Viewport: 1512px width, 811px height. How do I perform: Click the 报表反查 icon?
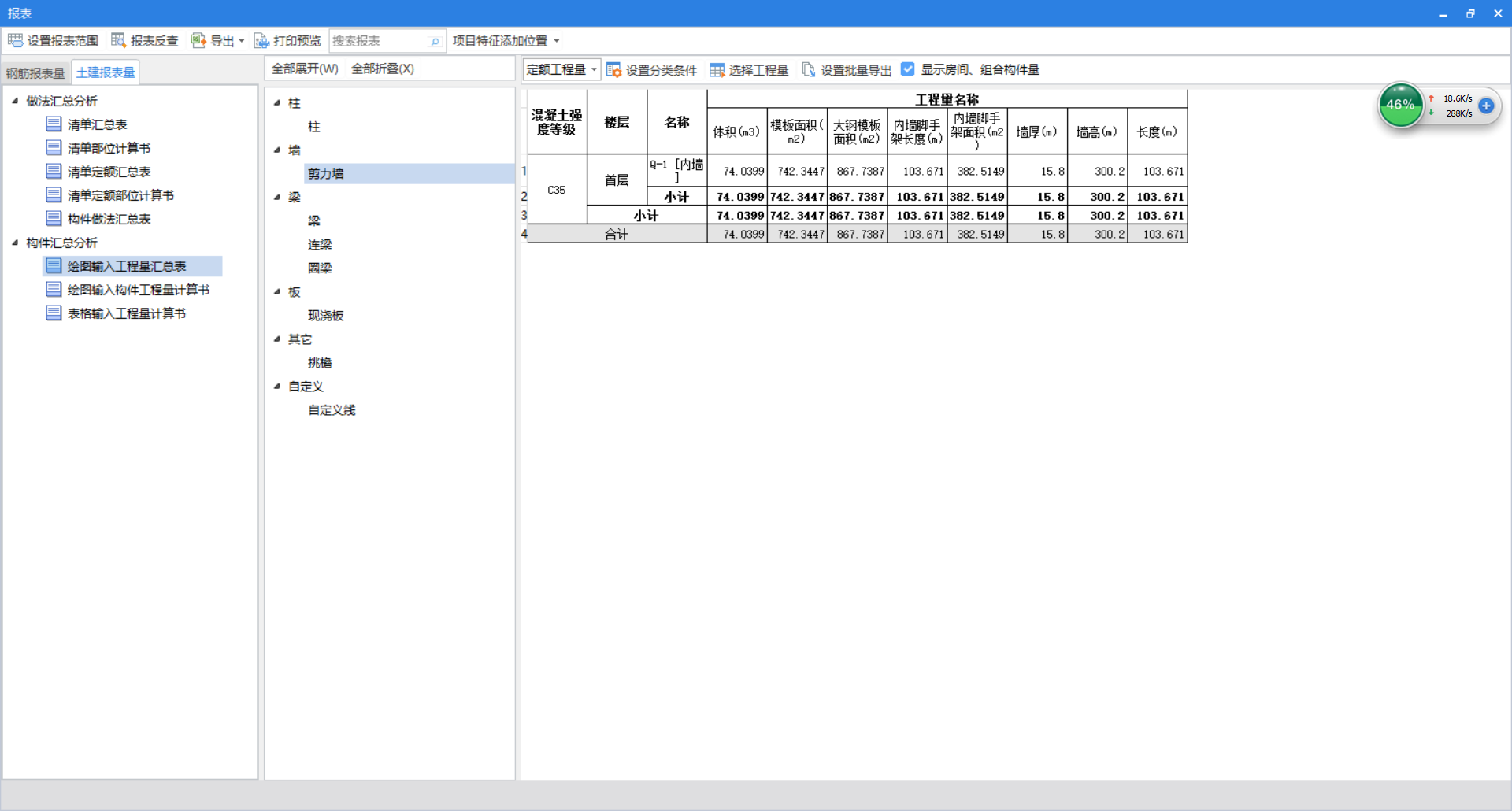[x=118, y=40]
